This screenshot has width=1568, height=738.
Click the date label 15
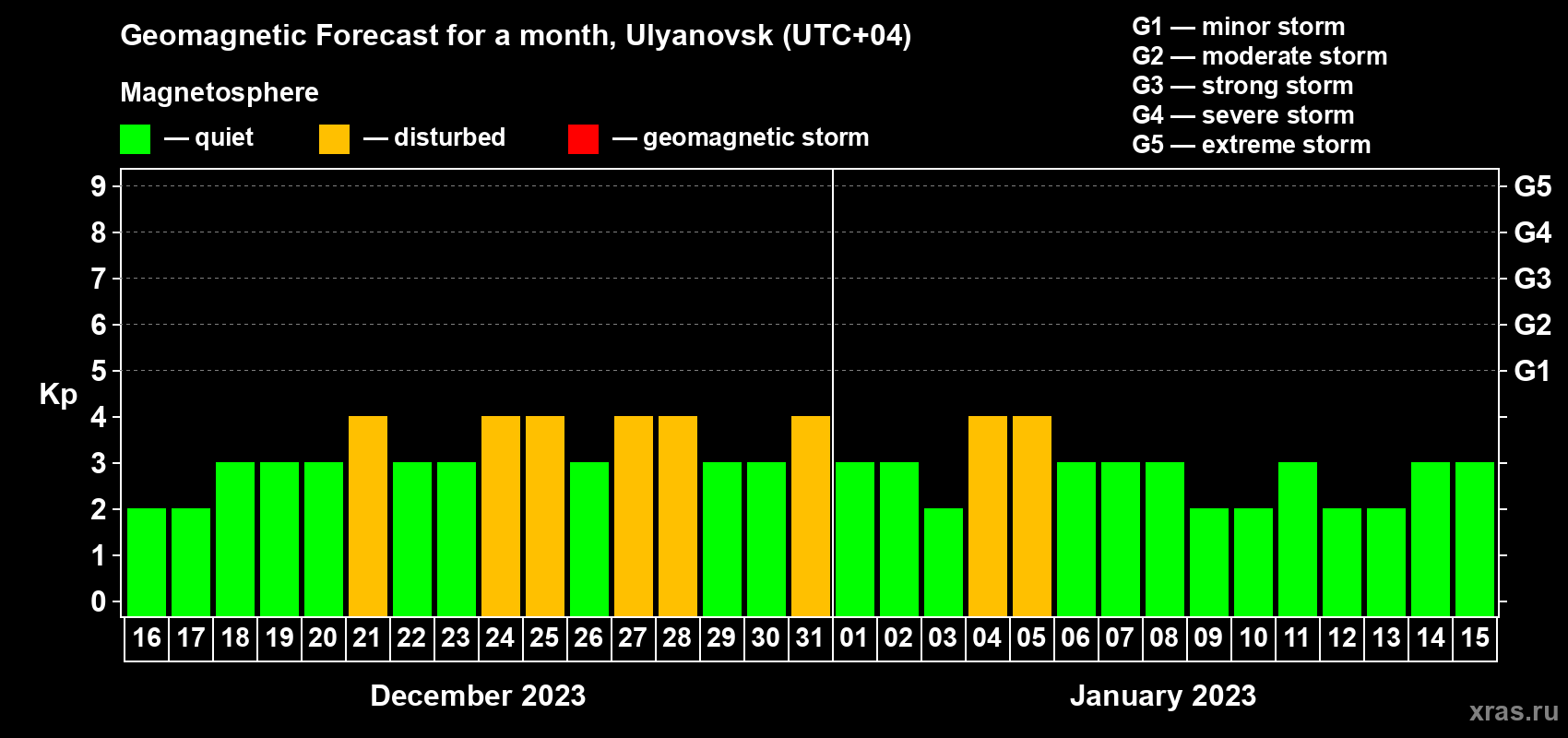pyautogui.click(x=1475, y=637)
